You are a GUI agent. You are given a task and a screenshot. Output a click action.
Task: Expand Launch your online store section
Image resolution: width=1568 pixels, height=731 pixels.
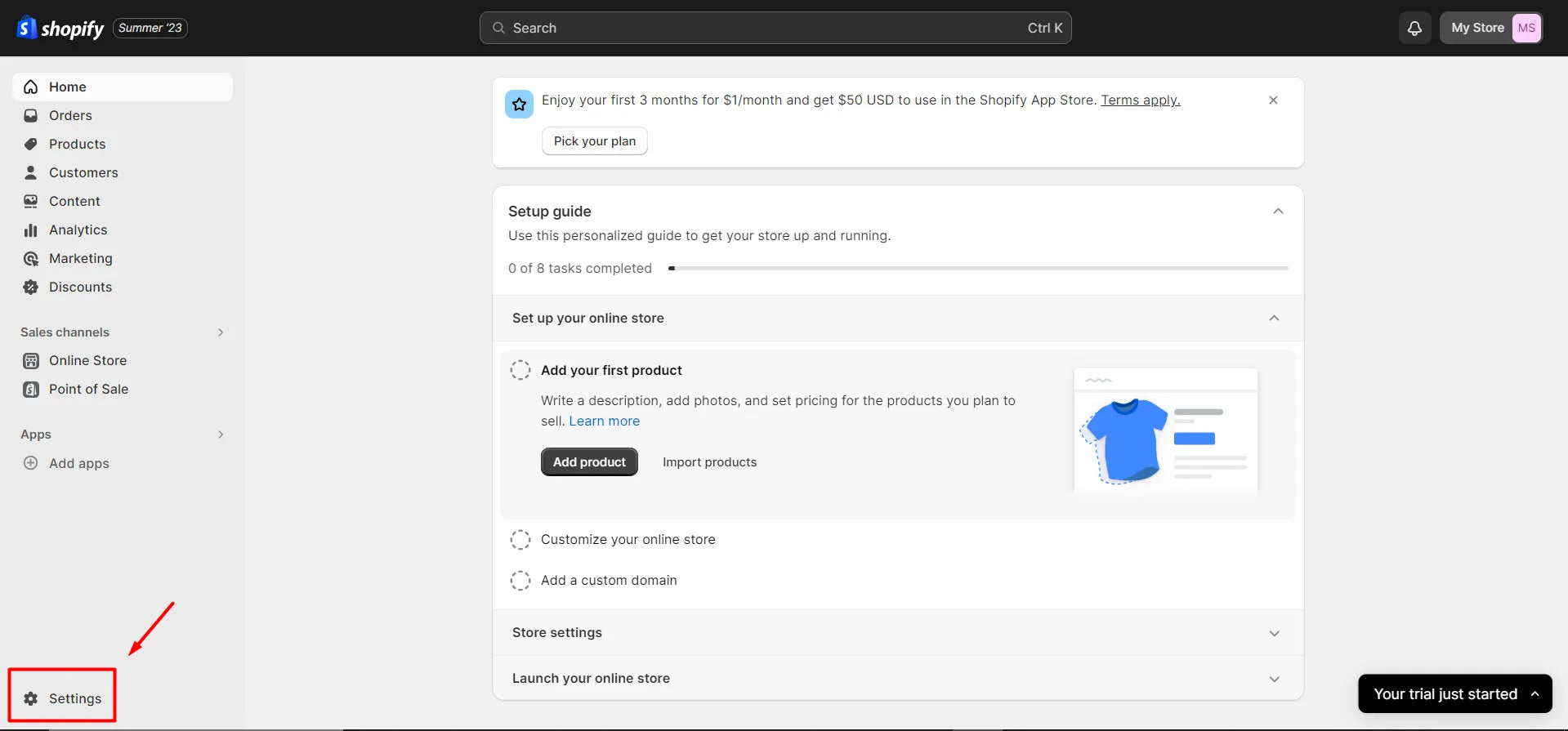click(x=1274, y=679)
